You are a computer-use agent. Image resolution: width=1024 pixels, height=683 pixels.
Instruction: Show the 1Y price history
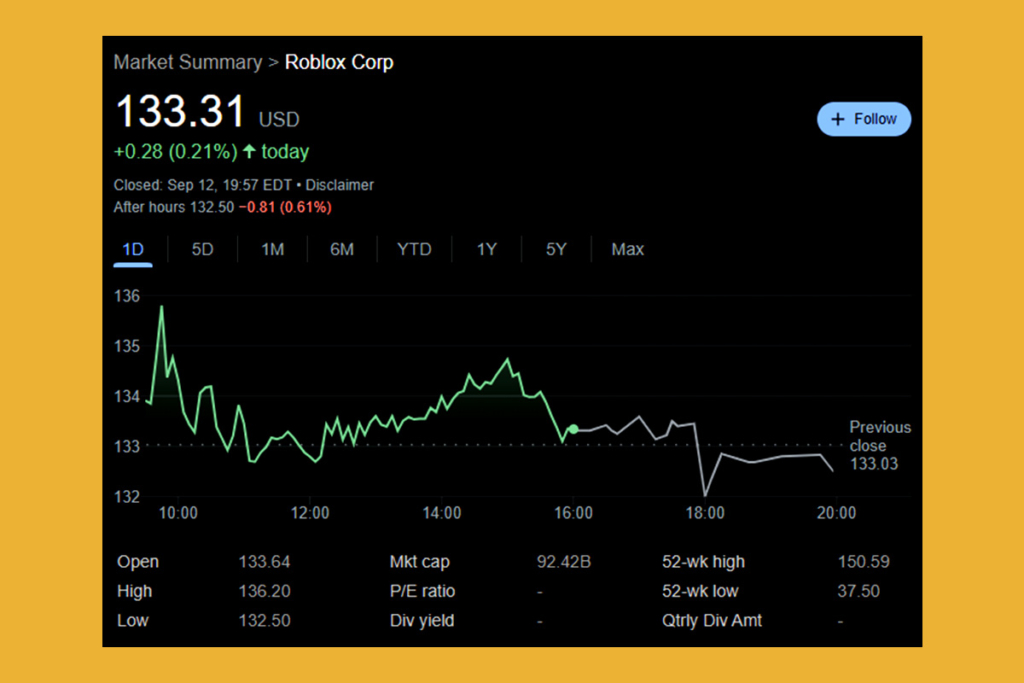click(x=486, y=249)
